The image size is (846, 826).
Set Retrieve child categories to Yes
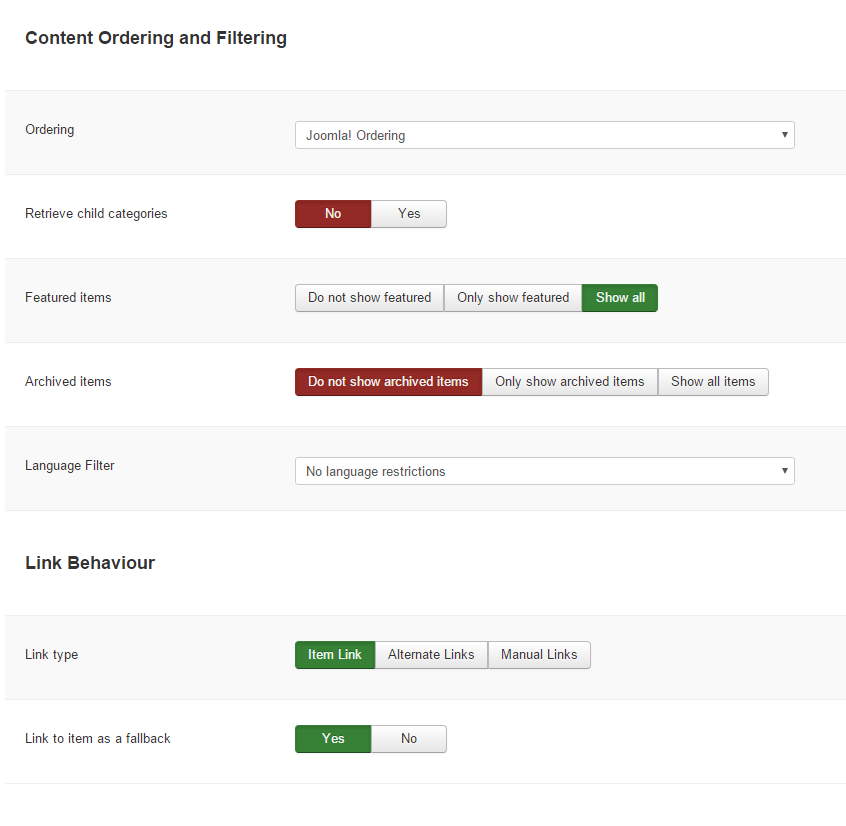tap(409, 214)
